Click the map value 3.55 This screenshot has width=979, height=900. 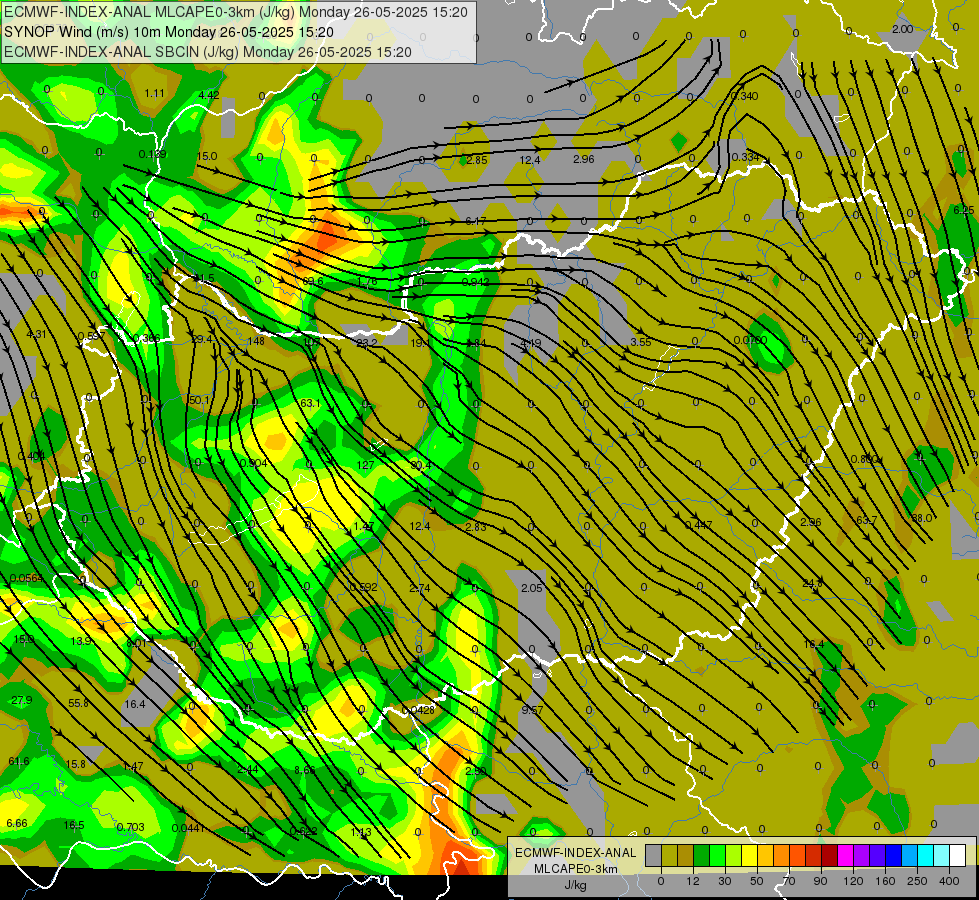point(641,342)
